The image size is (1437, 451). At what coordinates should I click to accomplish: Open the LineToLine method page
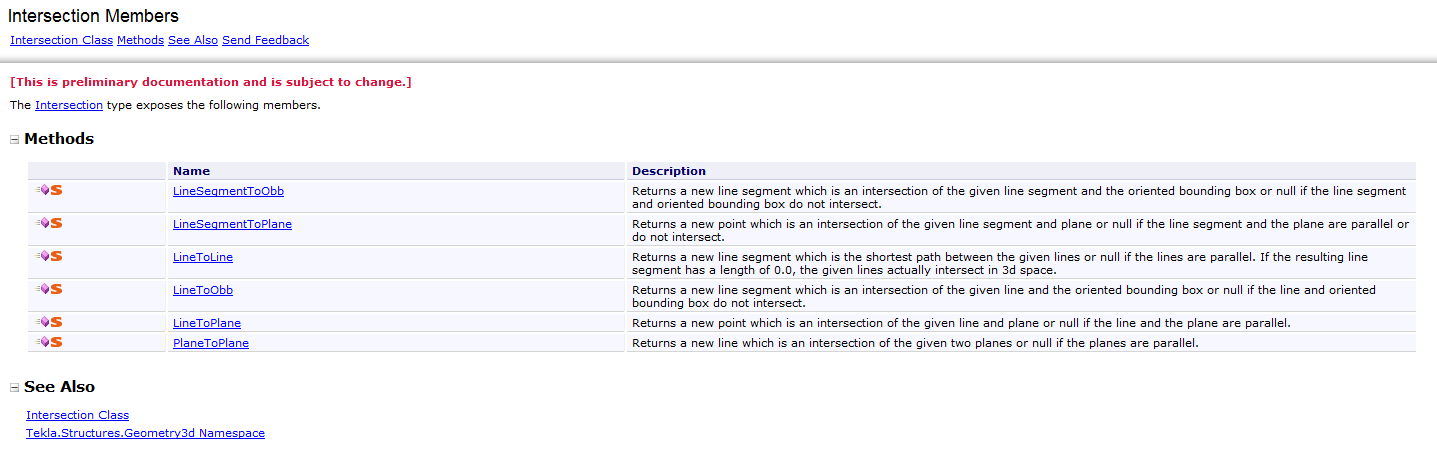[x=203, y=257]
